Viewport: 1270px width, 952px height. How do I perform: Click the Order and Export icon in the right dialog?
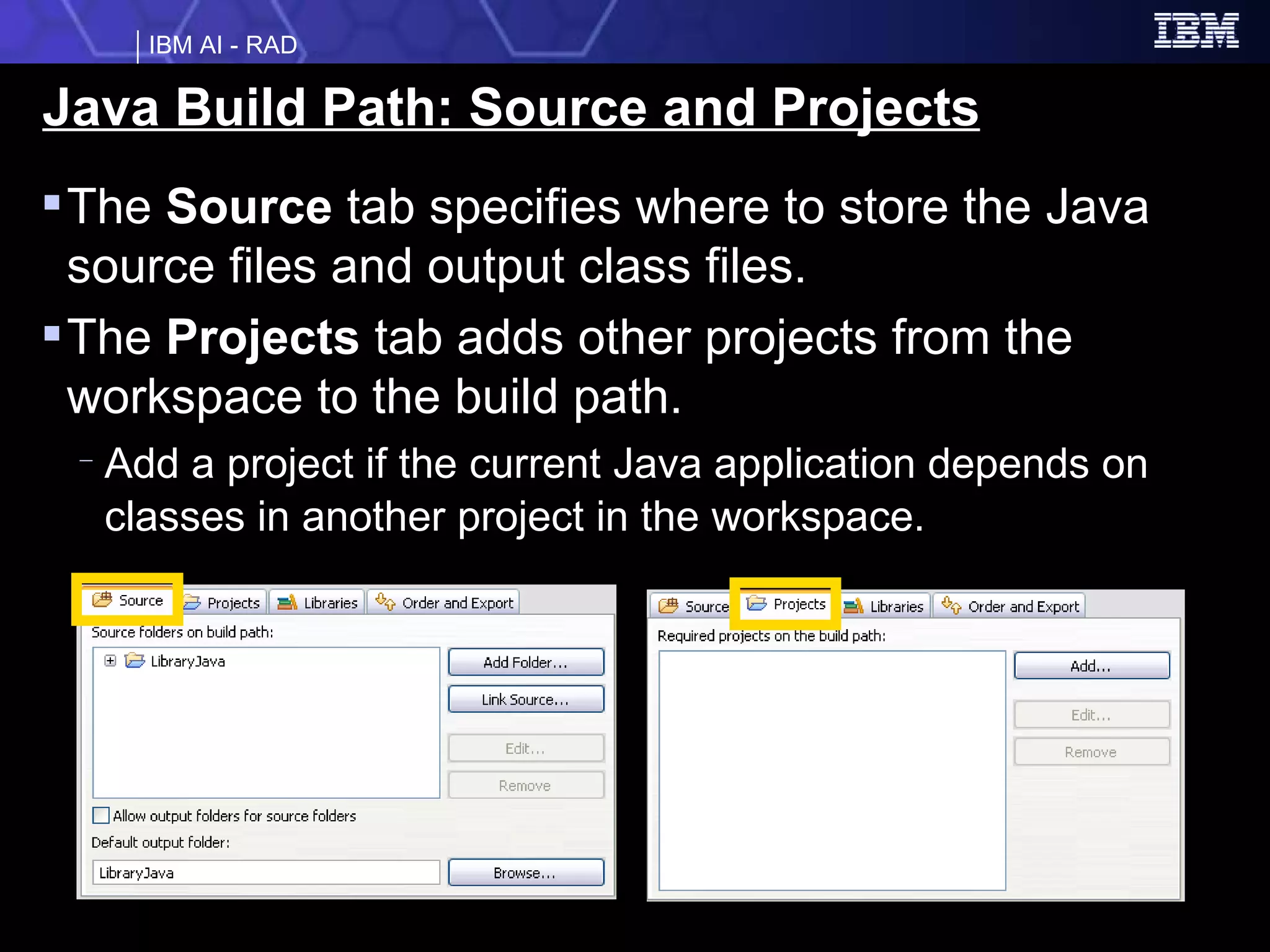[951, 605]
